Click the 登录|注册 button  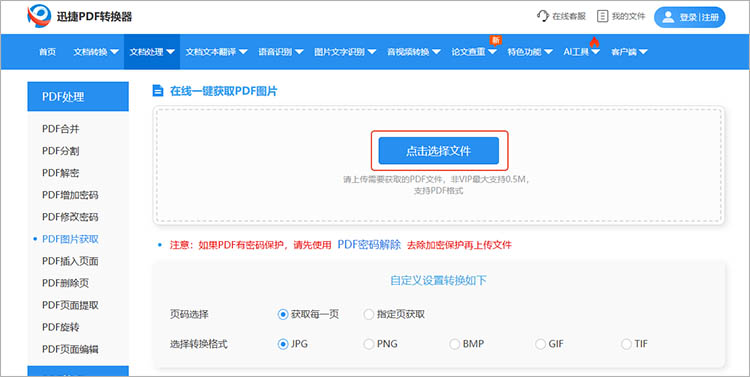pyautogui.click(x=690, y=17)
